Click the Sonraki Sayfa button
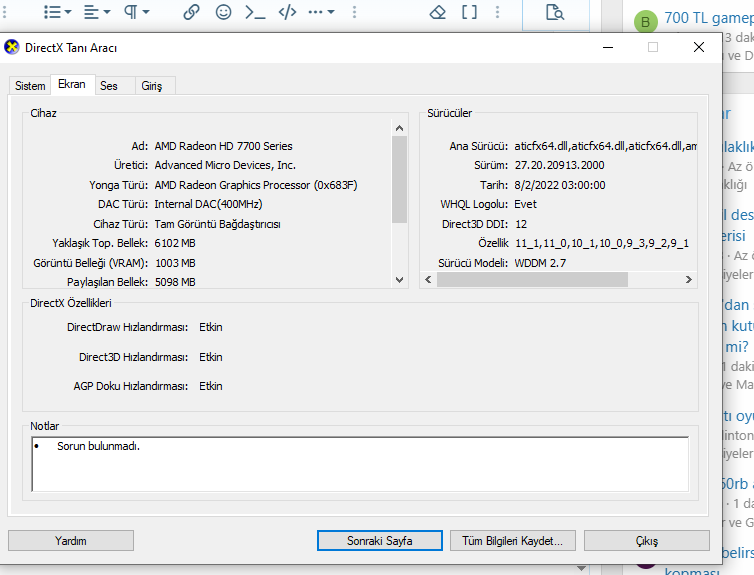This screenshot has height=575, width=754. pyautogui.click(x=379, y=541)
